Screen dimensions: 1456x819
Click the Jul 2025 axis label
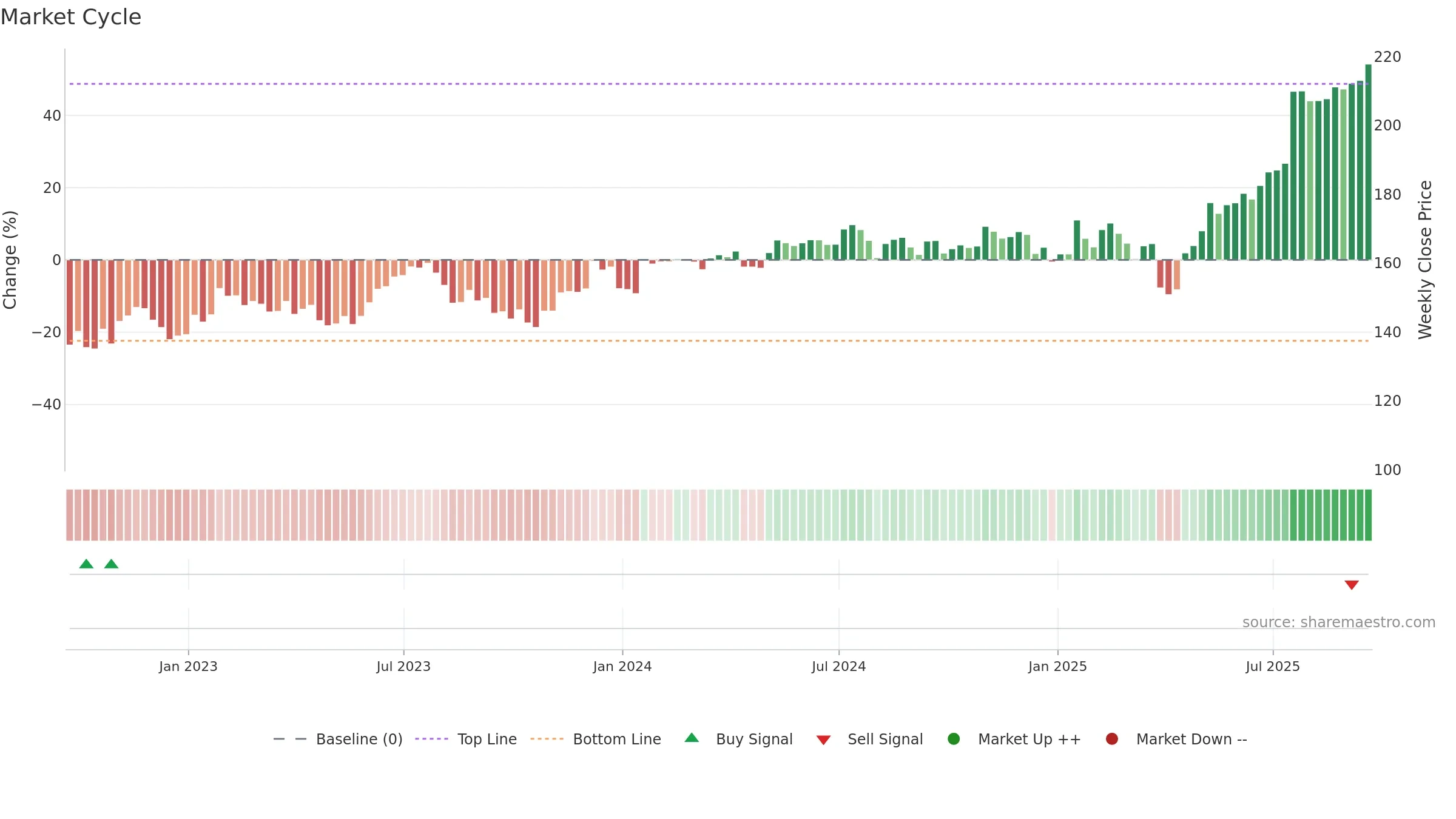click(x=1273, y=667)
